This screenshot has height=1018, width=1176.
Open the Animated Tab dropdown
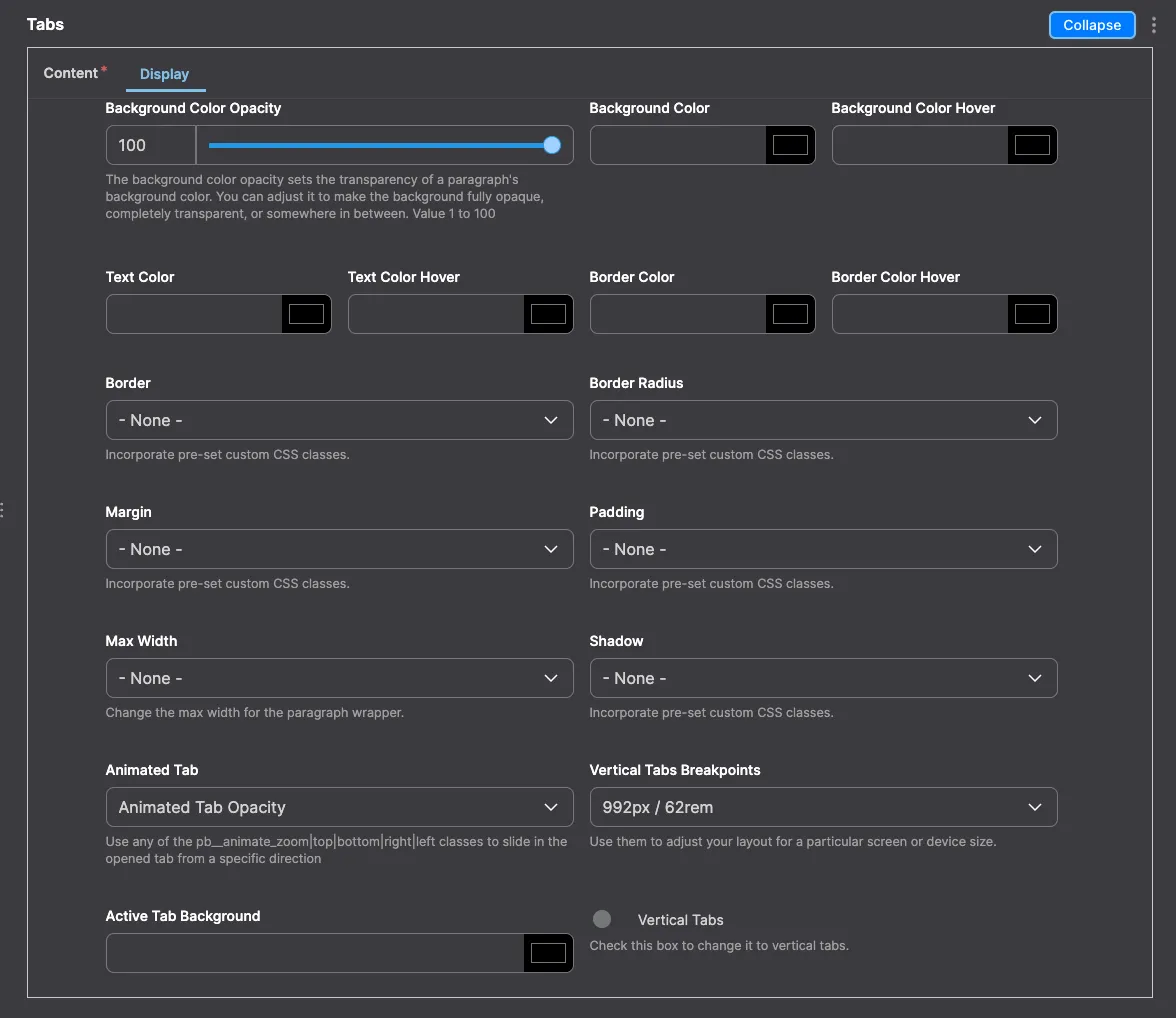pyautogui.click(x=340, y=807)
